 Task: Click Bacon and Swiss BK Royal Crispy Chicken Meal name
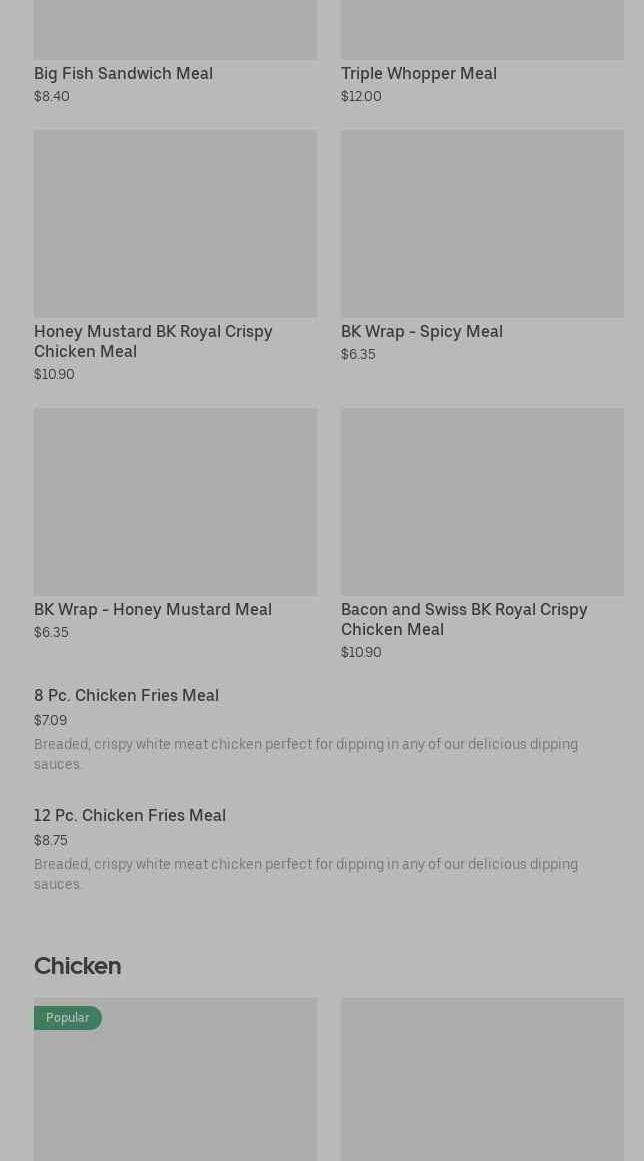tap(463, 619)
